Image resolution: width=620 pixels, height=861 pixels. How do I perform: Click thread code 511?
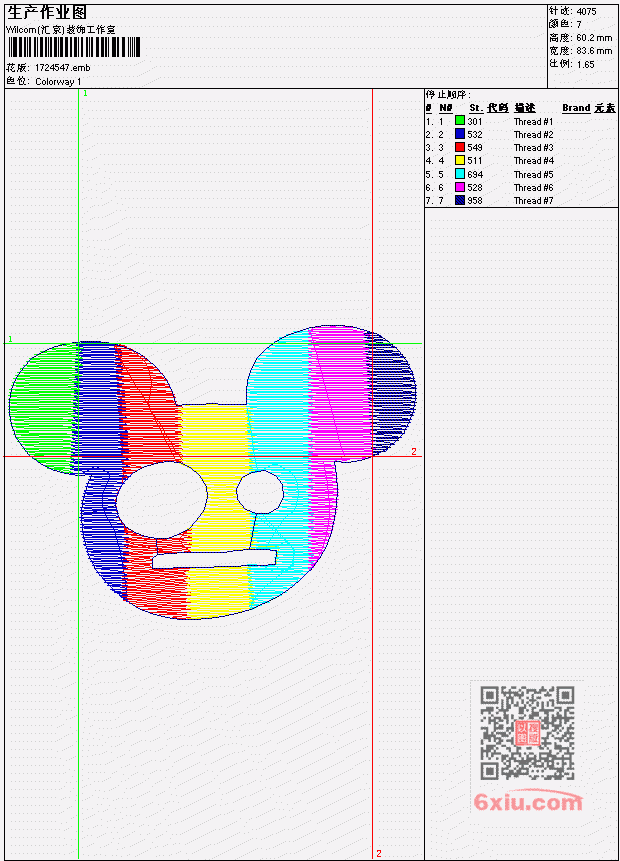pos(474,161)
